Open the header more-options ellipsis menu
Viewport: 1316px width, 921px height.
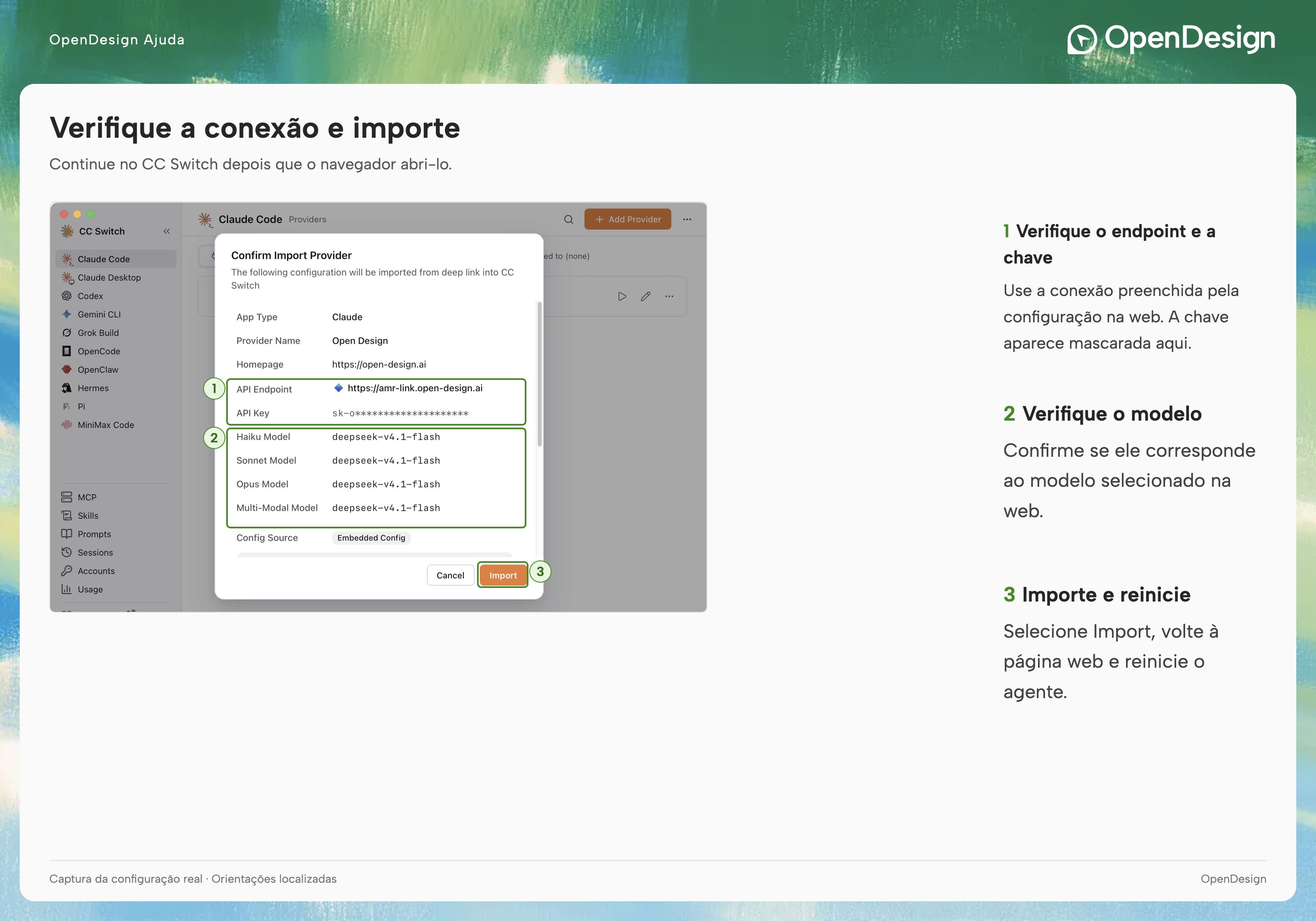tap(687, 220)
